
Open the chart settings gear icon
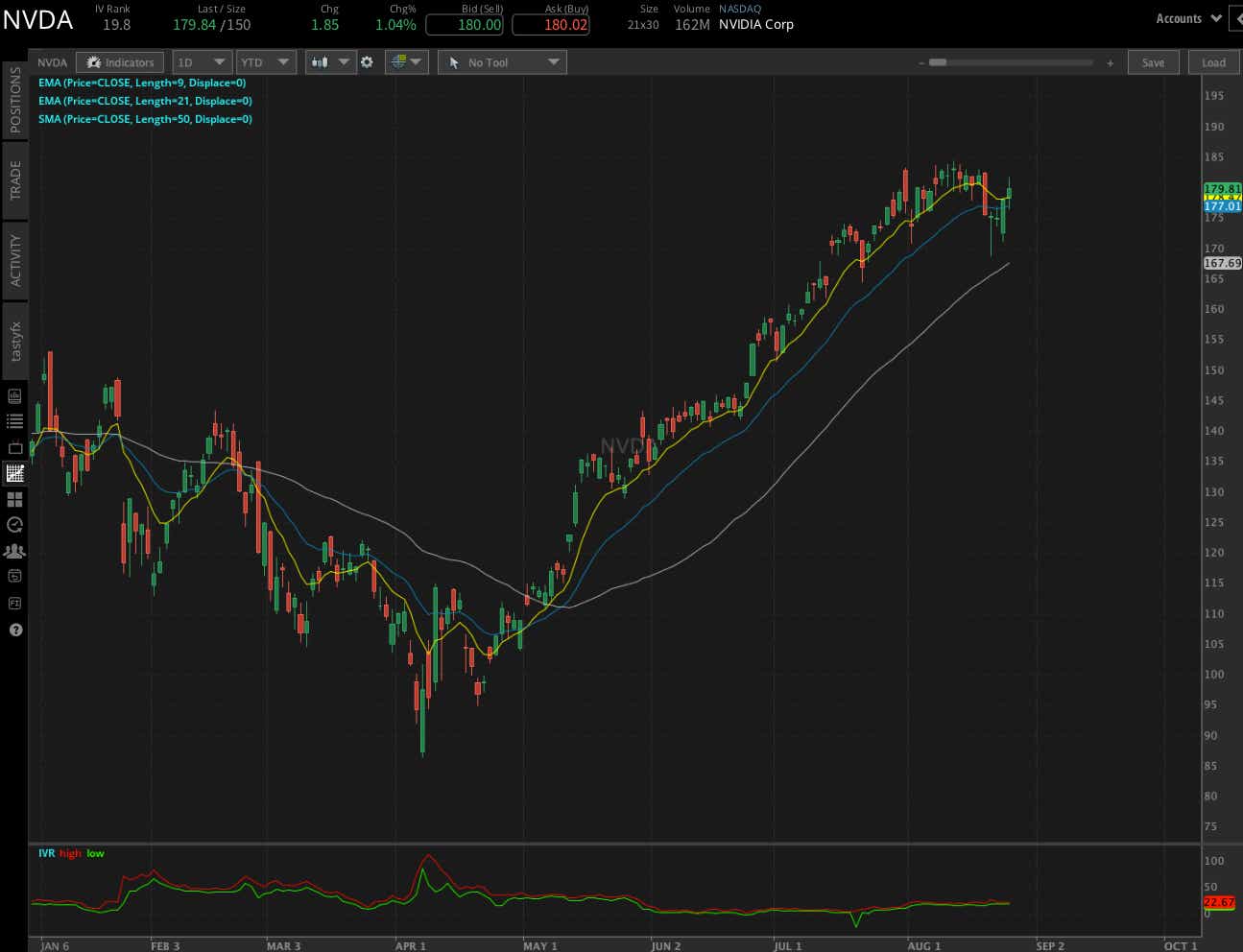368,61
